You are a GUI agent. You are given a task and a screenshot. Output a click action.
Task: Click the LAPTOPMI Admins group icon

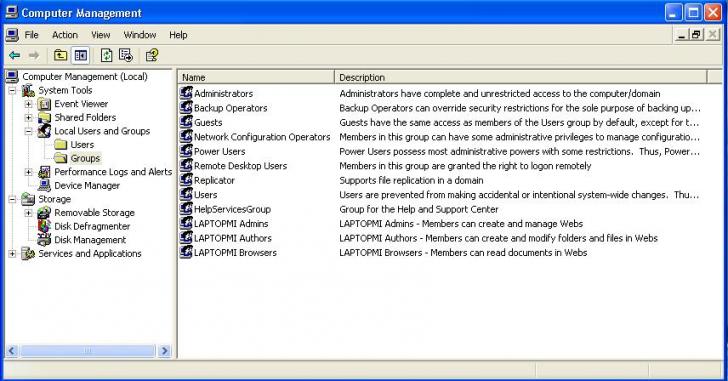pyautogui.click(x=187, y=223)
